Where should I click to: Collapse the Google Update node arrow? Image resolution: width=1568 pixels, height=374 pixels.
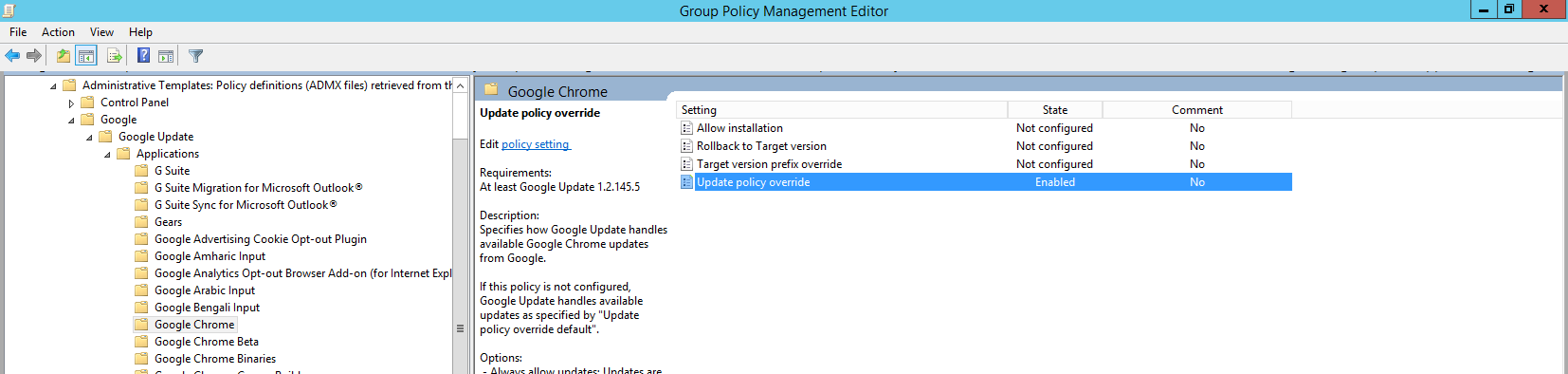tap(89, 138)
